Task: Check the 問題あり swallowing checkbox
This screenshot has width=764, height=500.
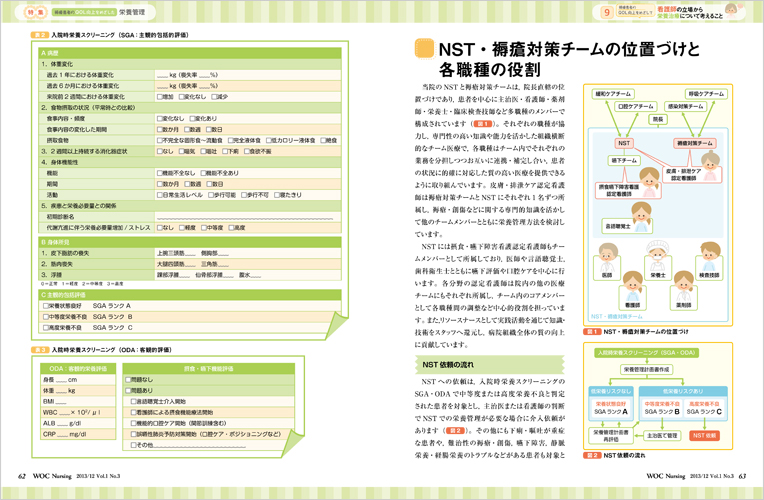Action: click(x=128, y=391)
